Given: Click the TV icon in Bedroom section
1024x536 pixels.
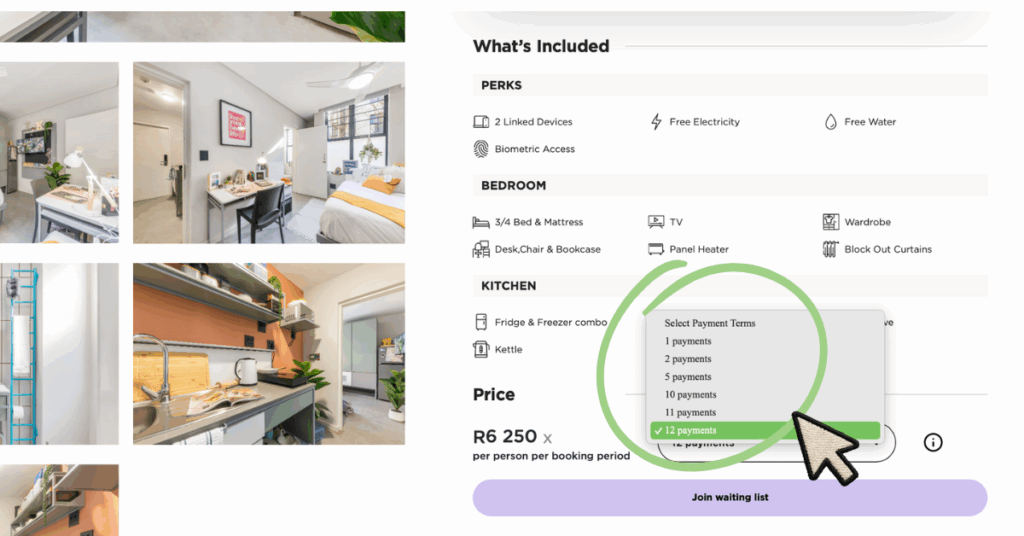Looking at the screenshot, I should (x=656, y=222).
